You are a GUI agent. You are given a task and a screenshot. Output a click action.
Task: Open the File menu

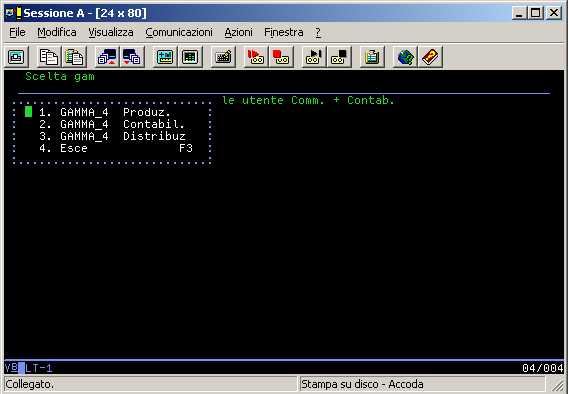pyautogui.click(x=17, y=32)
